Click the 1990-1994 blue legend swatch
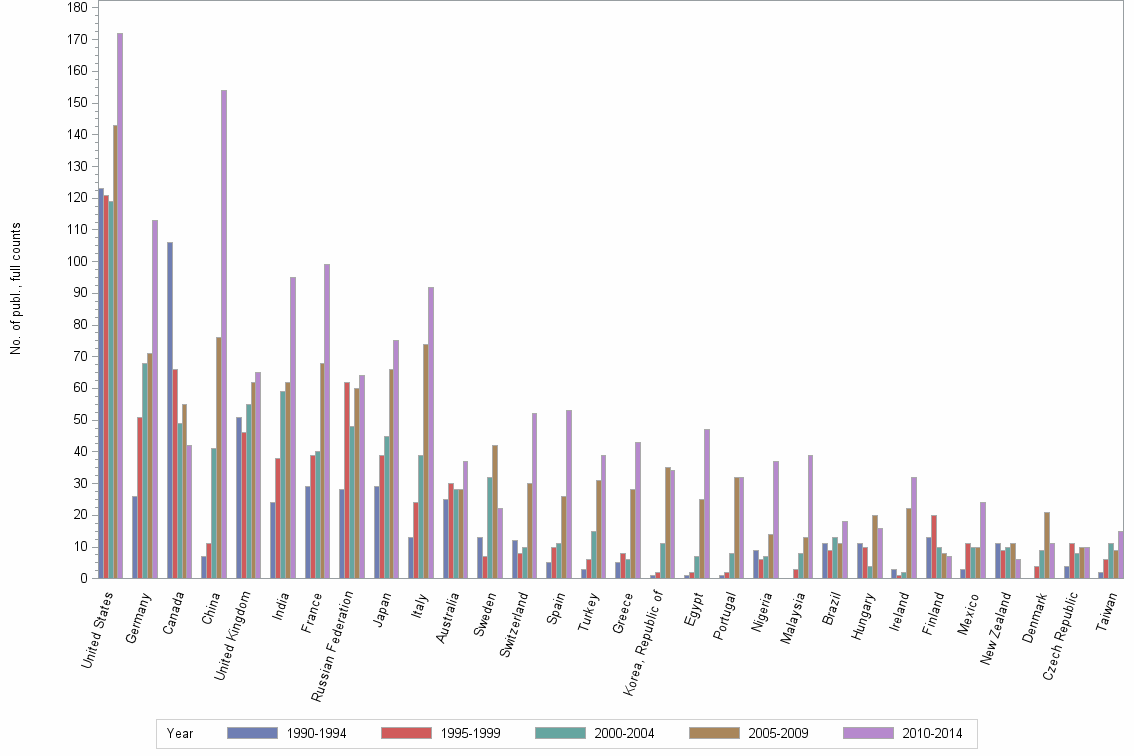This screenshot has height=756, width=1134. point(253,733)
